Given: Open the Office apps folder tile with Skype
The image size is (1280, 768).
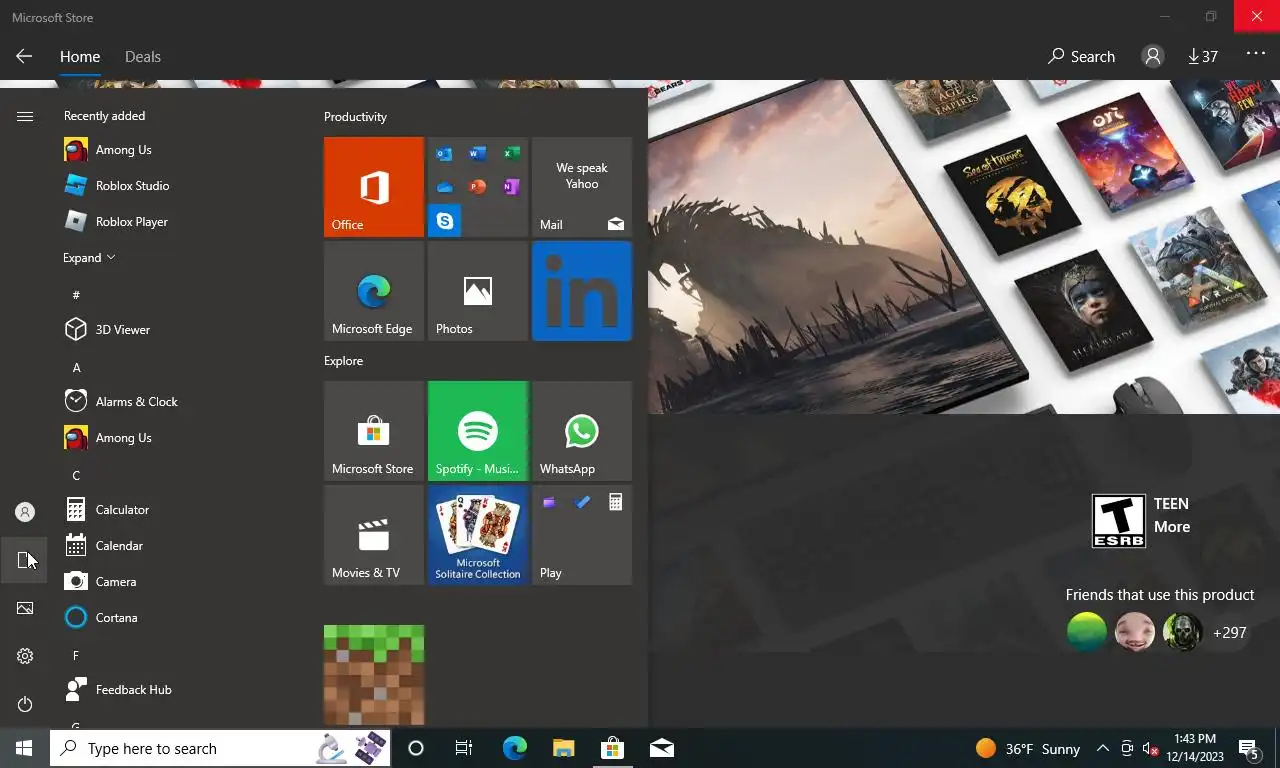Looking at the screenshot, I should pos(478,187).
